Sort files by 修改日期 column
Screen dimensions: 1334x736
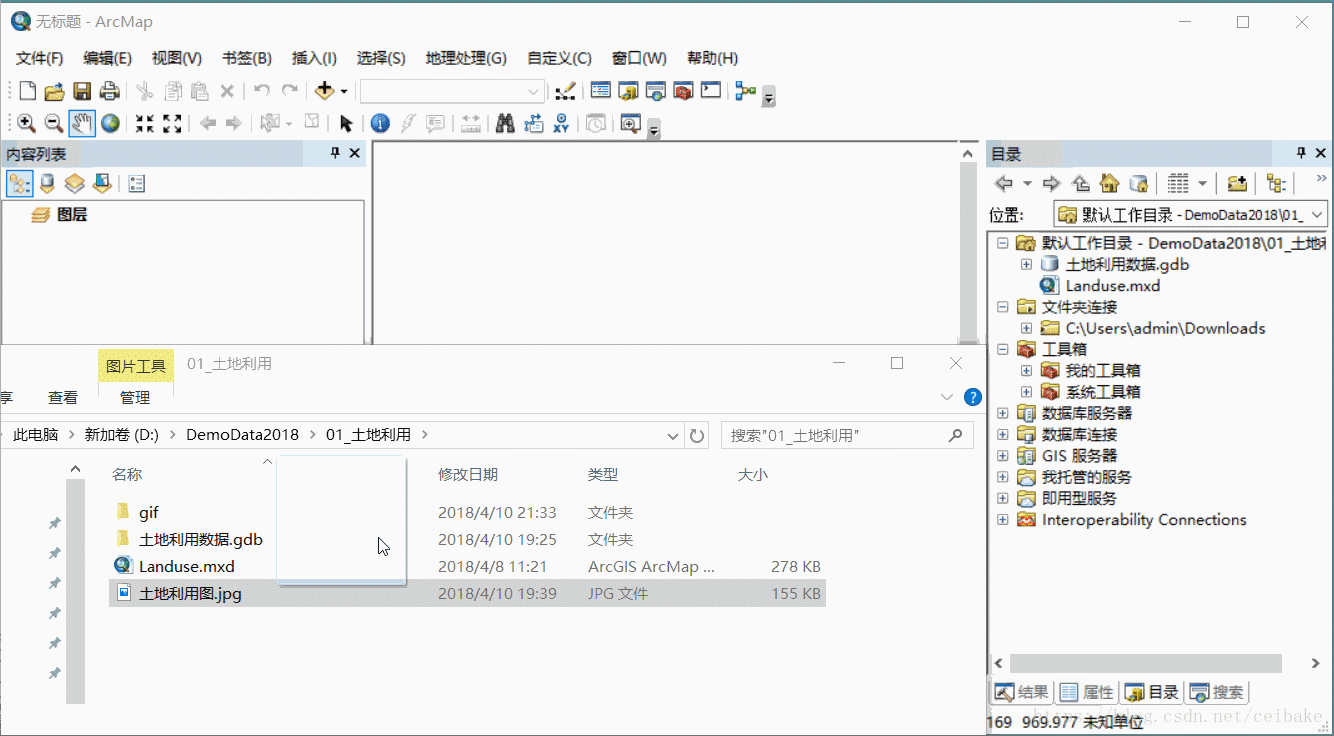(x=468, y=474)
